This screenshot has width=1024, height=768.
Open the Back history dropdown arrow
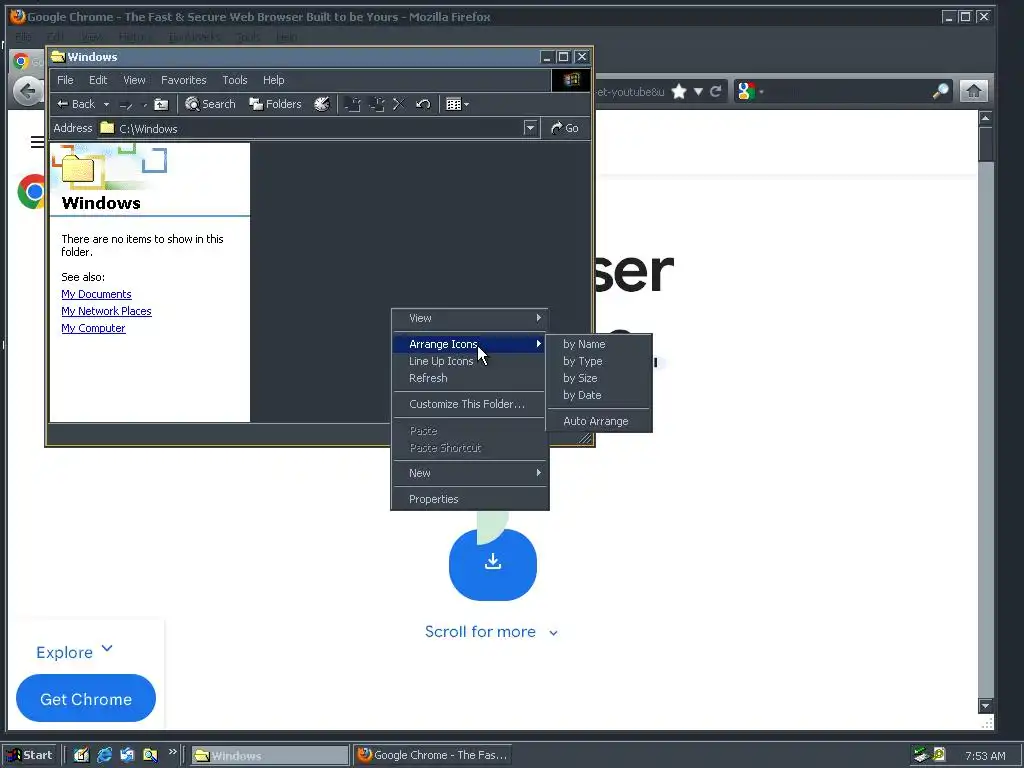pyautogui.click(x=106, y=104)
